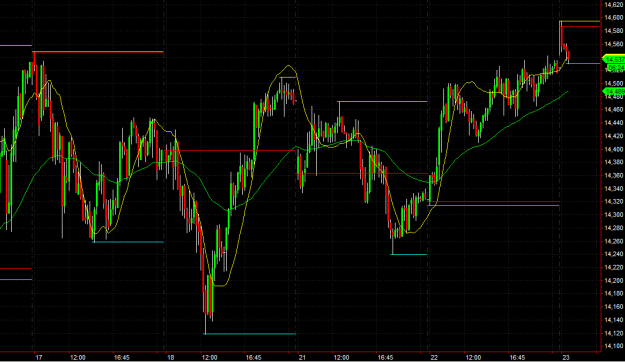
Task: Click date label 17 on time axis
Action: 39,358
